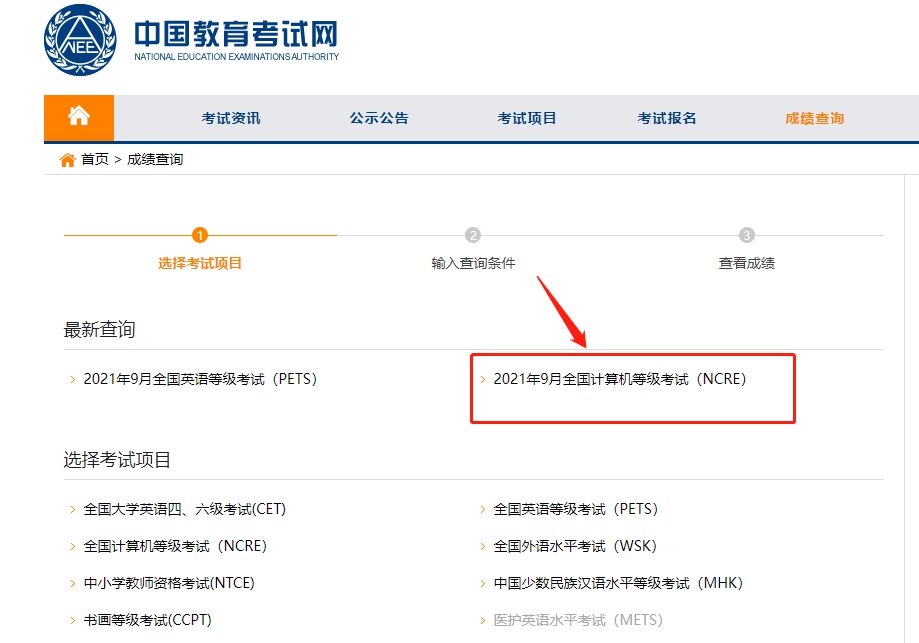This screenshot has width=919, height=643.
Task: Click chevron beside 全国大学英语四、六级考试(CET)
Action: point(73,509)
